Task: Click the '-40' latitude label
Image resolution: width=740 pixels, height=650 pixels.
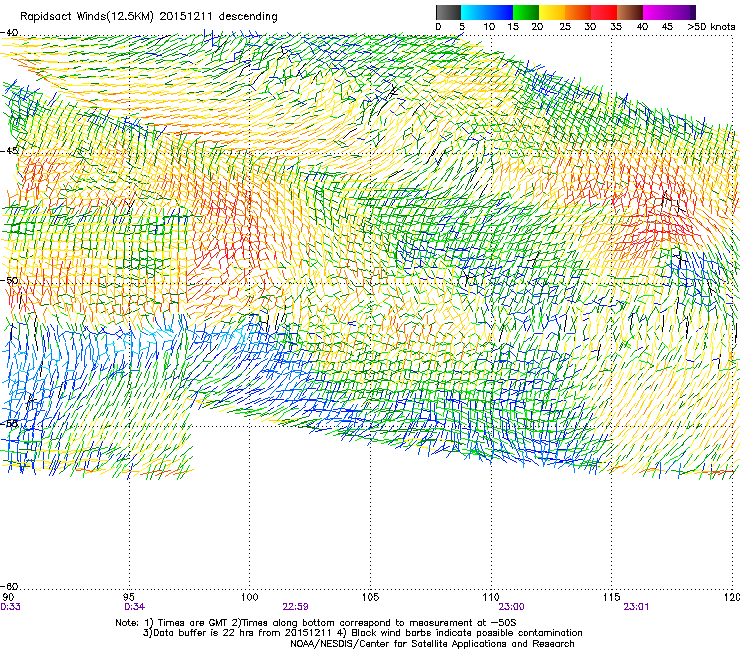Action: [9, 33]
